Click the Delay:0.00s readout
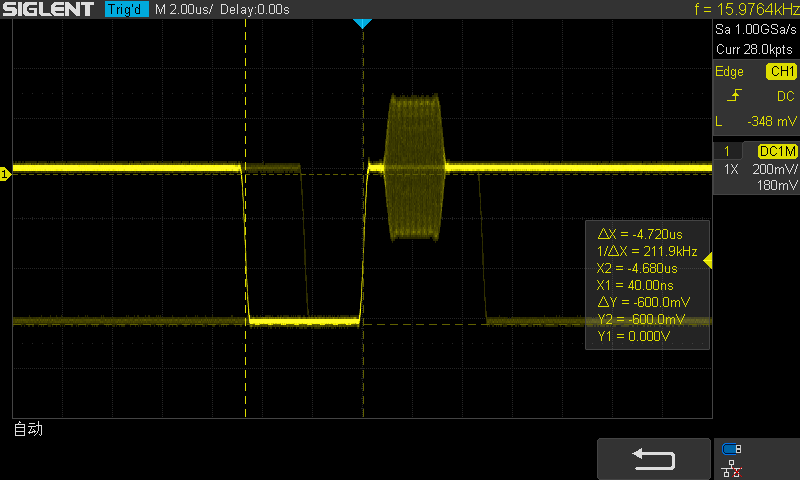Screen dimensions: 800x480 (x=255, y=9)
